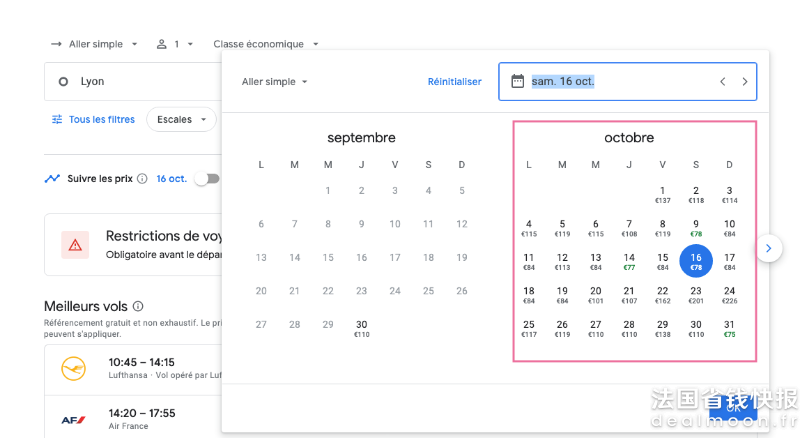Select the 14:20 – 17:55 Air France flight
The width and height of the screenshot is (800, 438).
[133, 417]
